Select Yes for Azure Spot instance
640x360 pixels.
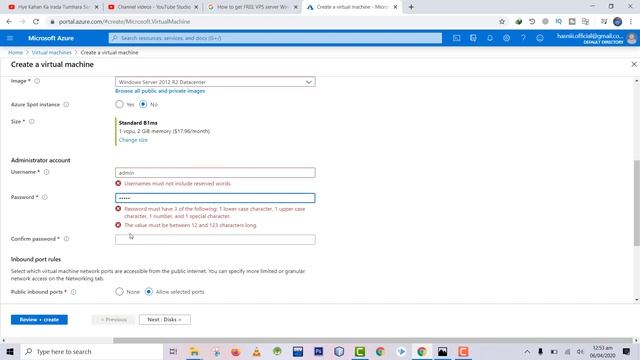pos(119,104)
